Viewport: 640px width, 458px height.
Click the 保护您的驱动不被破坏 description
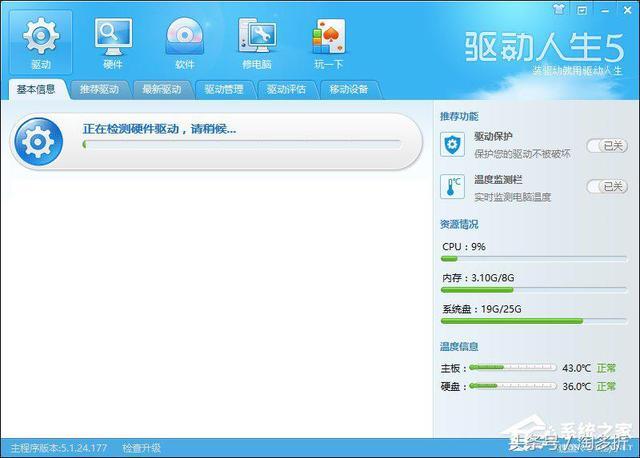coord(522,154)
